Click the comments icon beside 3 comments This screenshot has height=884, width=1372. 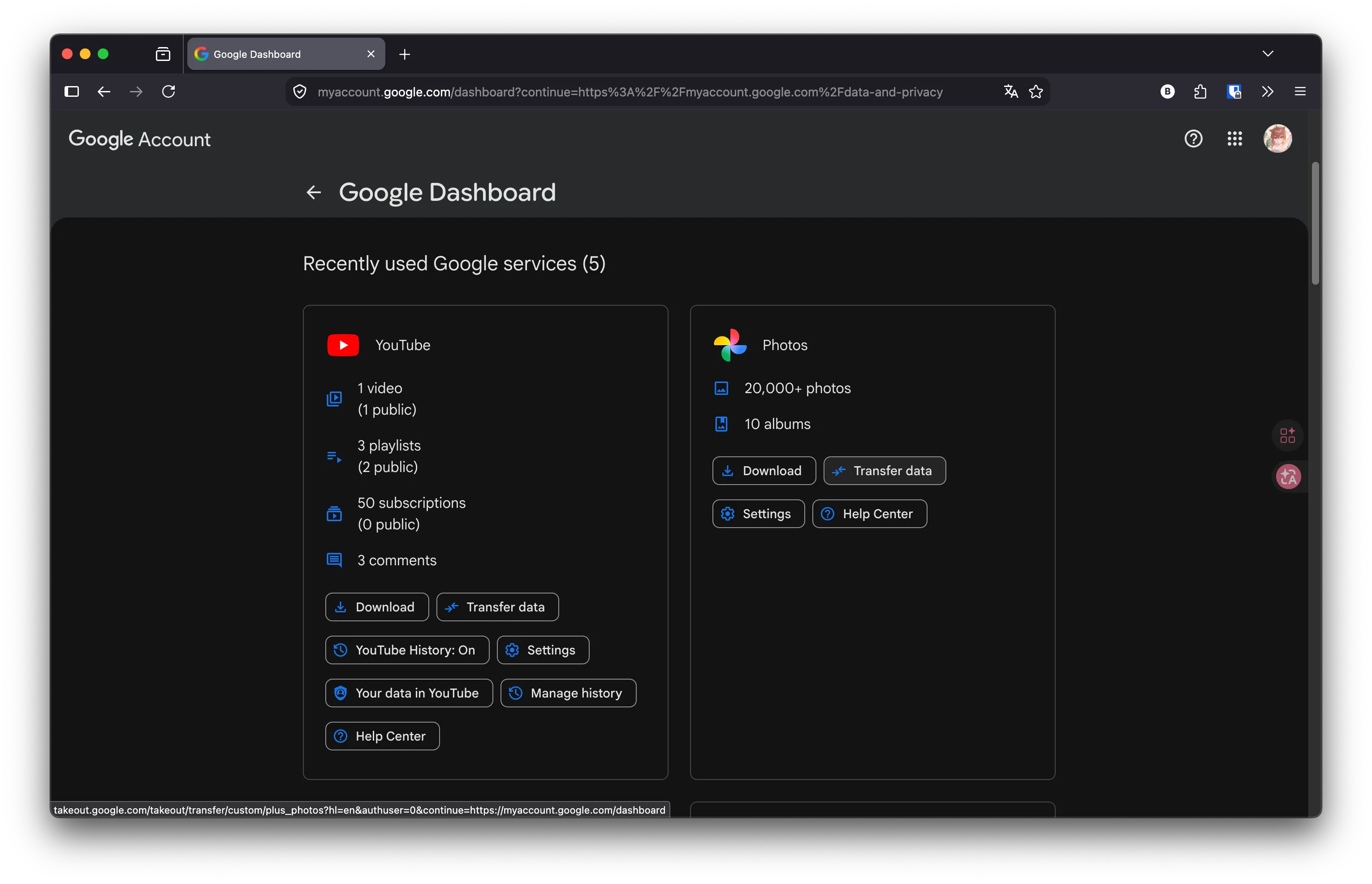334,560
